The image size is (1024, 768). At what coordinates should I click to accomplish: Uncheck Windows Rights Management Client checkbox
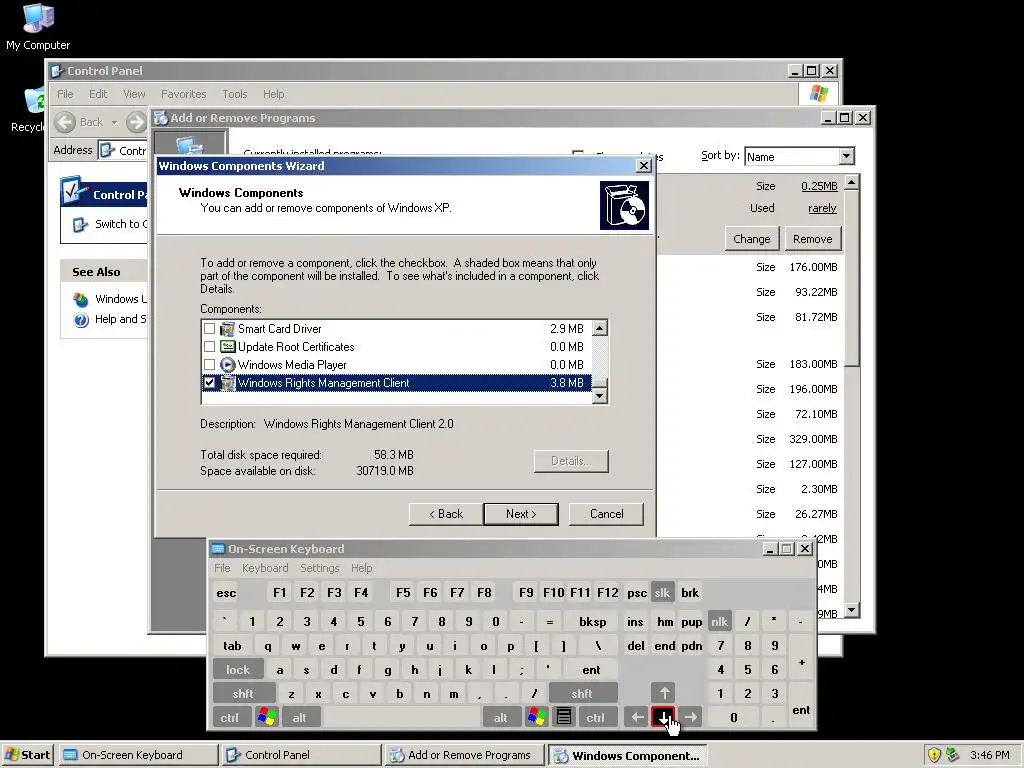click(210, 383)
